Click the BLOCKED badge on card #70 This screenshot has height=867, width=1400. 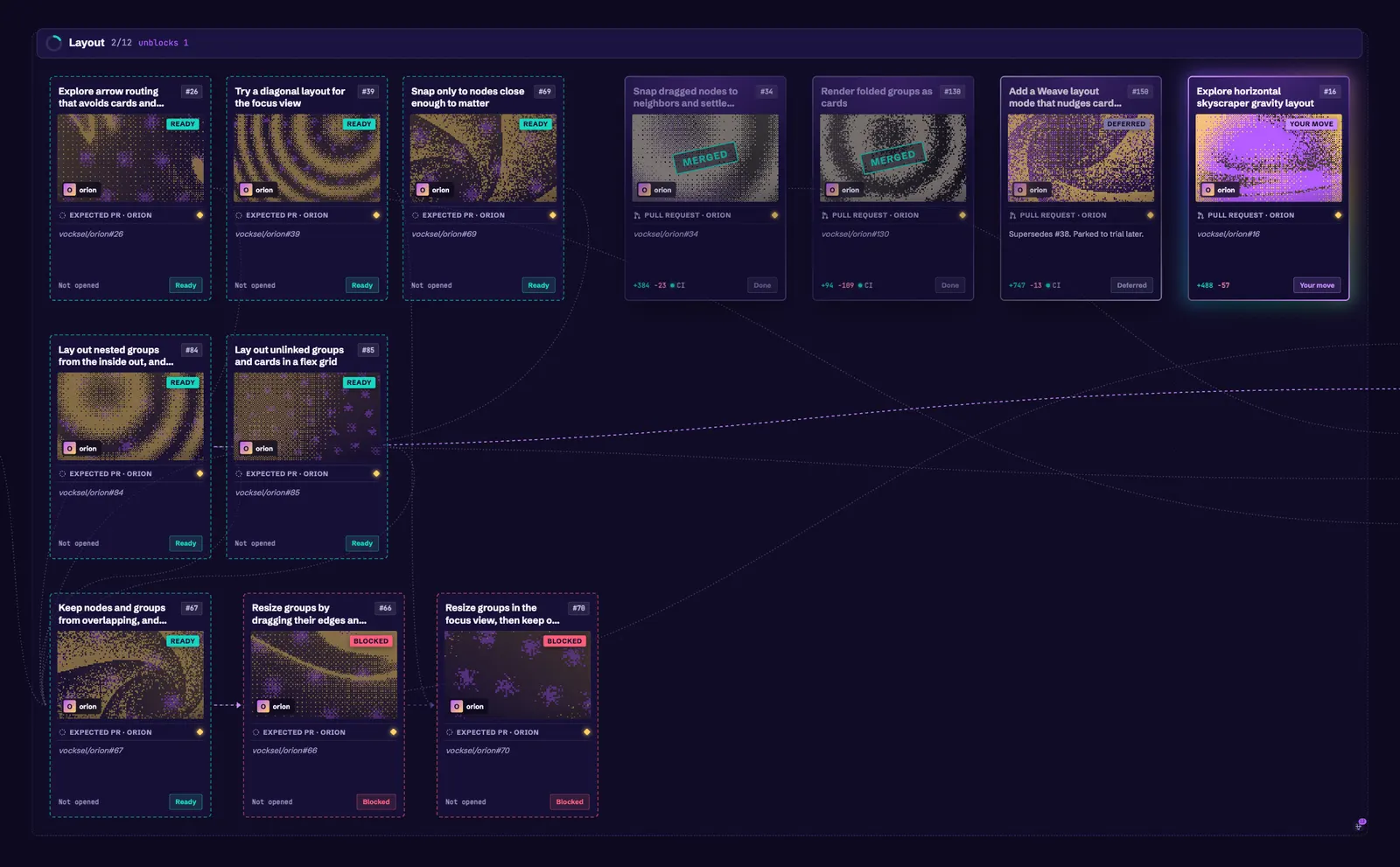tap(564, 641)
